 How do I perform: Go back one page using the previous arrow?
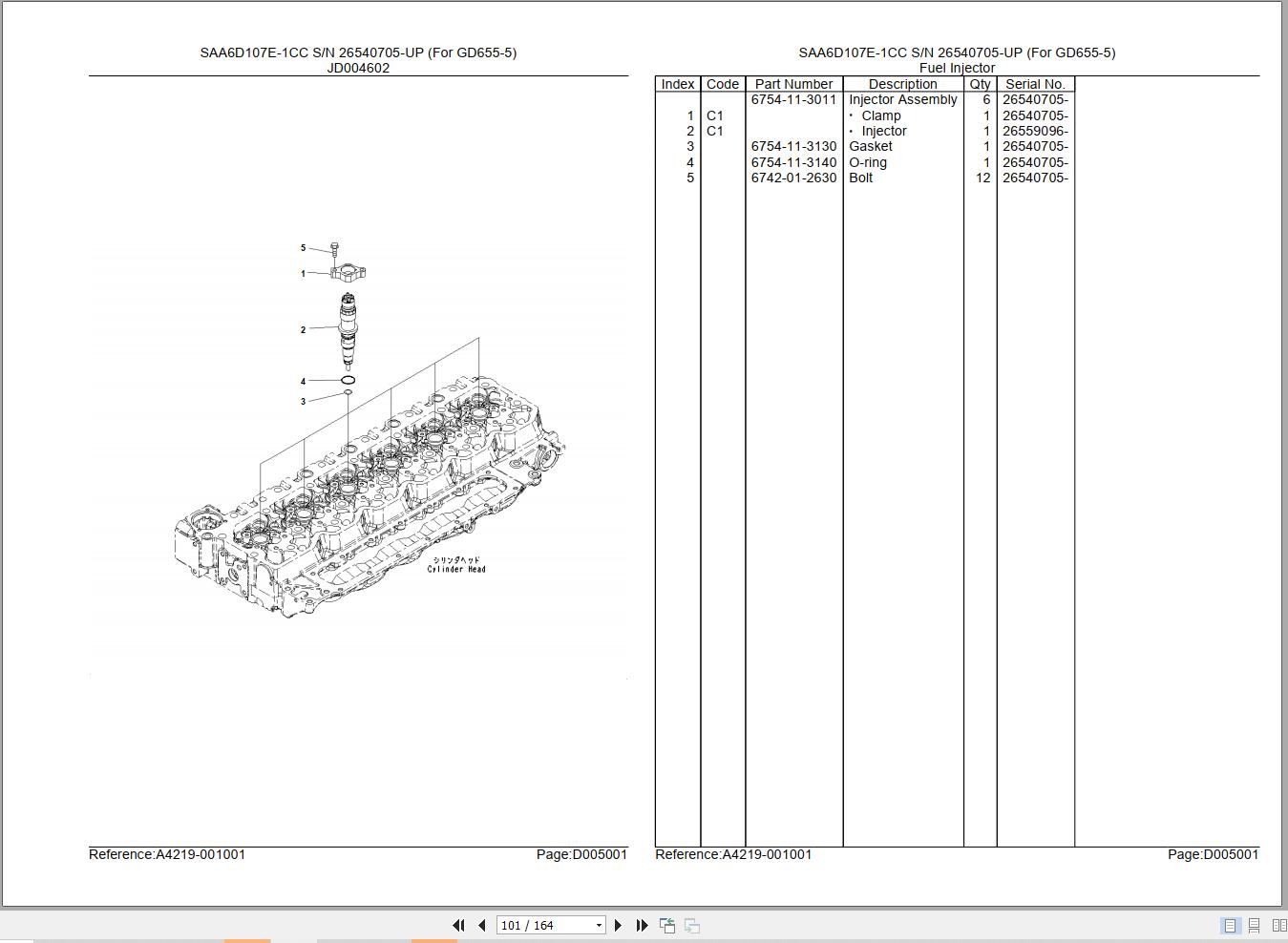pyautogui.click(x=481, y=925)
